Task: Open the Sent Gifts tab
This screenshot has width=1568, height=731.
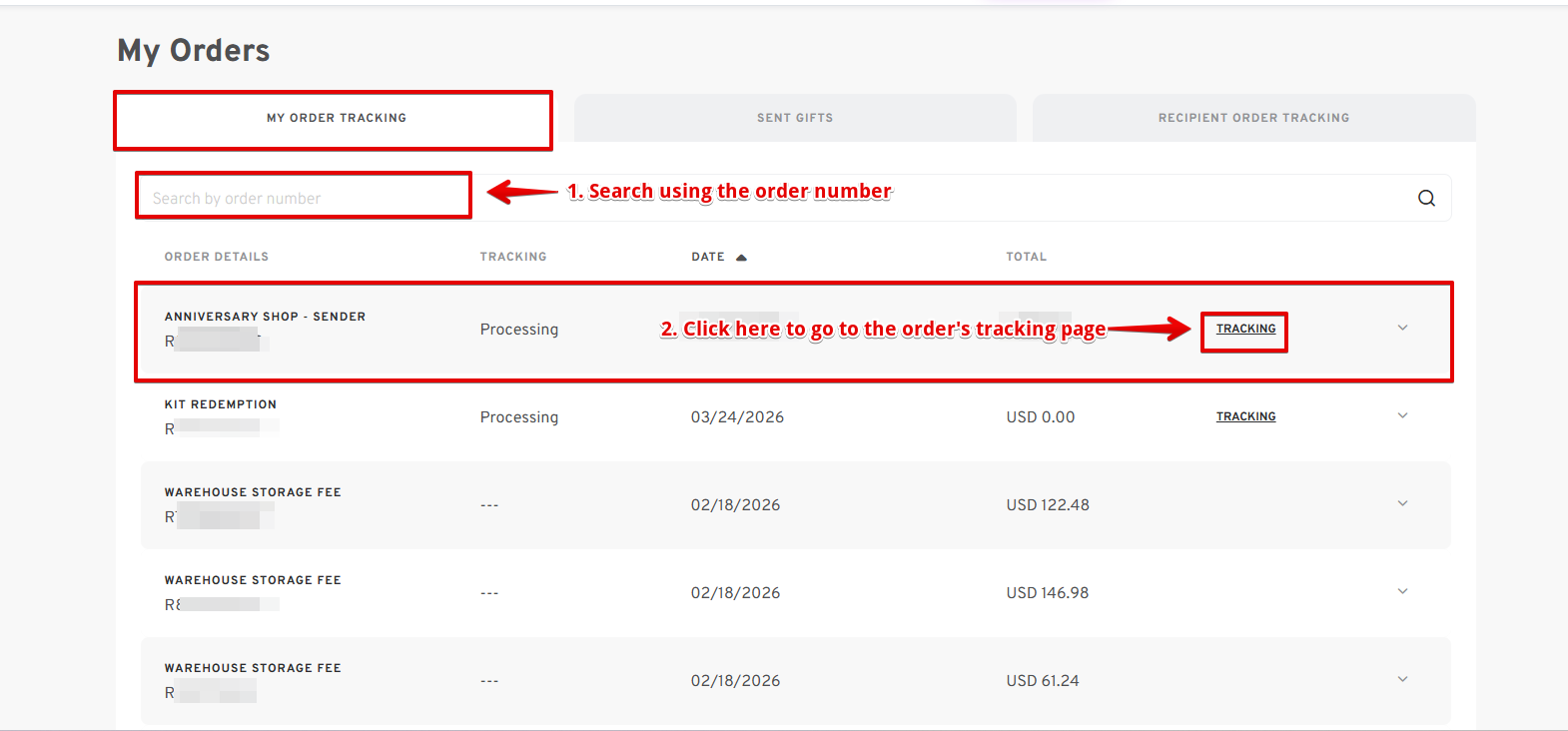Action: [x=795, y=118]
